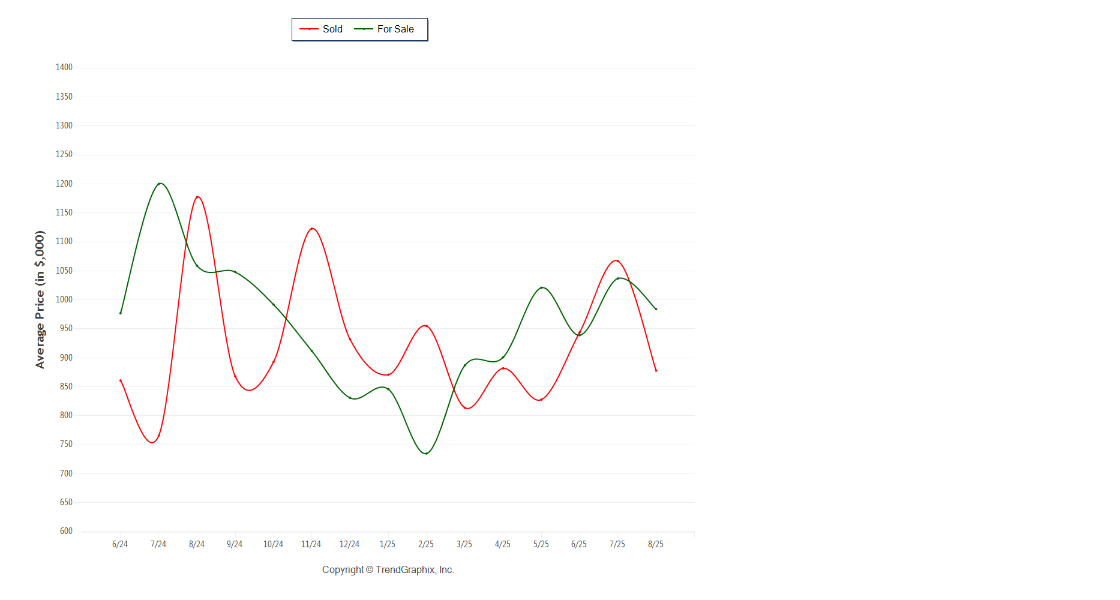Click the Sold peak at 7/25
The width and height of the screenshot is (1120, 600).
617,261
